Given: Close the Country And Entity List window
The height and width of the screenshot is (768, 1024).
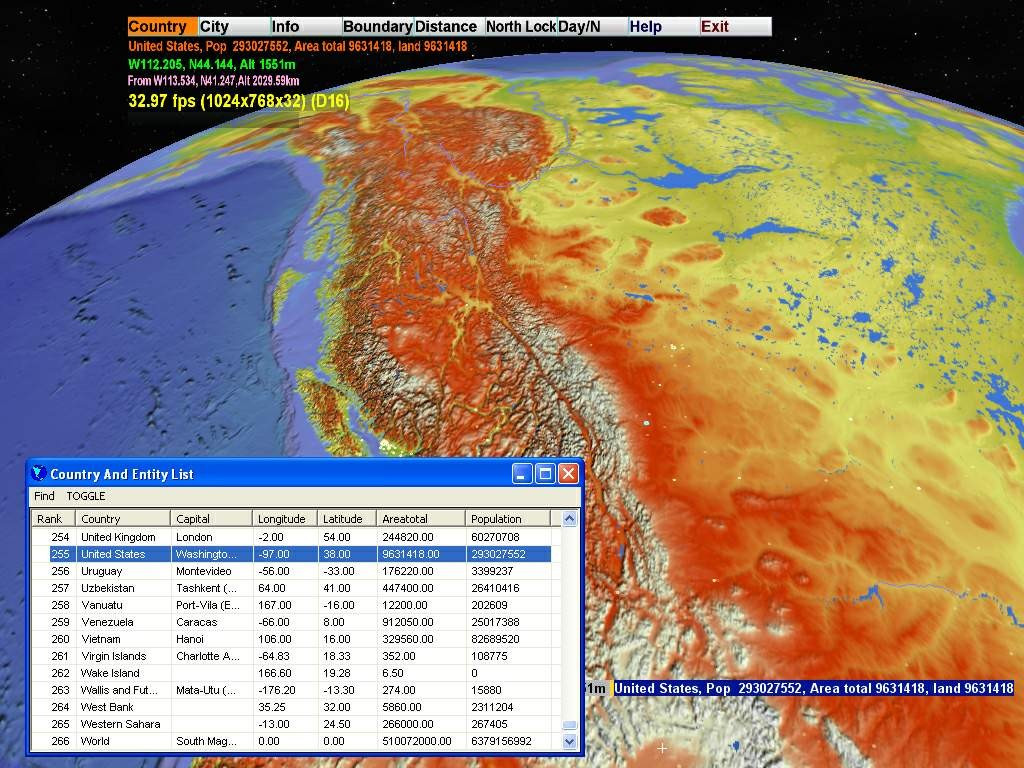Looking at the screenshot, I should tap(568, 473).
